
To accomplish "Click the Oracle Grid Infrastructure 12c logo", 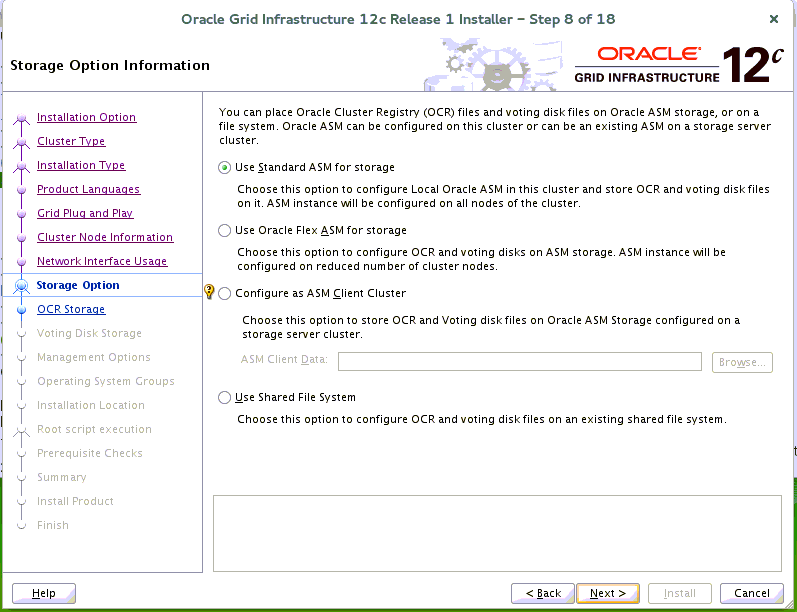I will 679,65.
